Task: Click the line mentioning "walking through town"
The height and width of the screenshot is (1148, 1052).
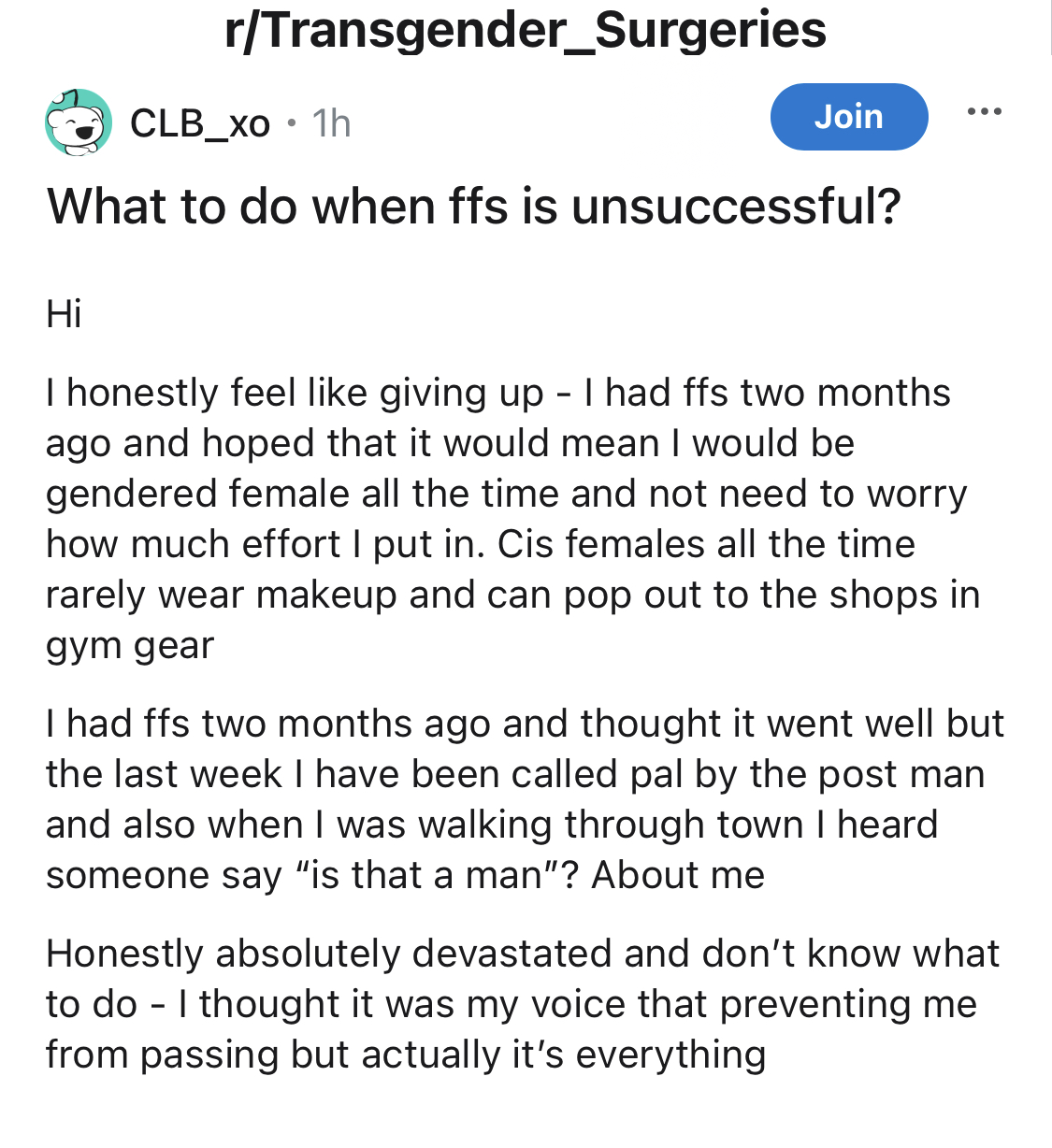Action: pyautogui.click(x=491, y=825)
